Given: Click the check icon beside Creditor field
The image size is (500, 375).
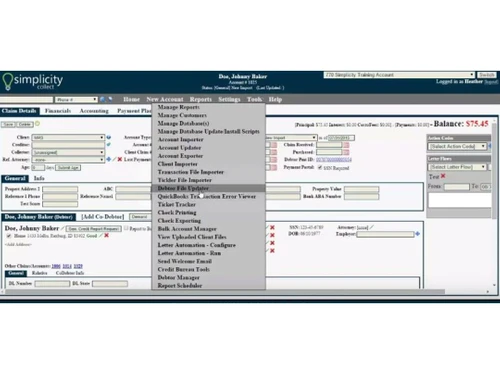Looking at the screenshot, I should pos(109,144).
